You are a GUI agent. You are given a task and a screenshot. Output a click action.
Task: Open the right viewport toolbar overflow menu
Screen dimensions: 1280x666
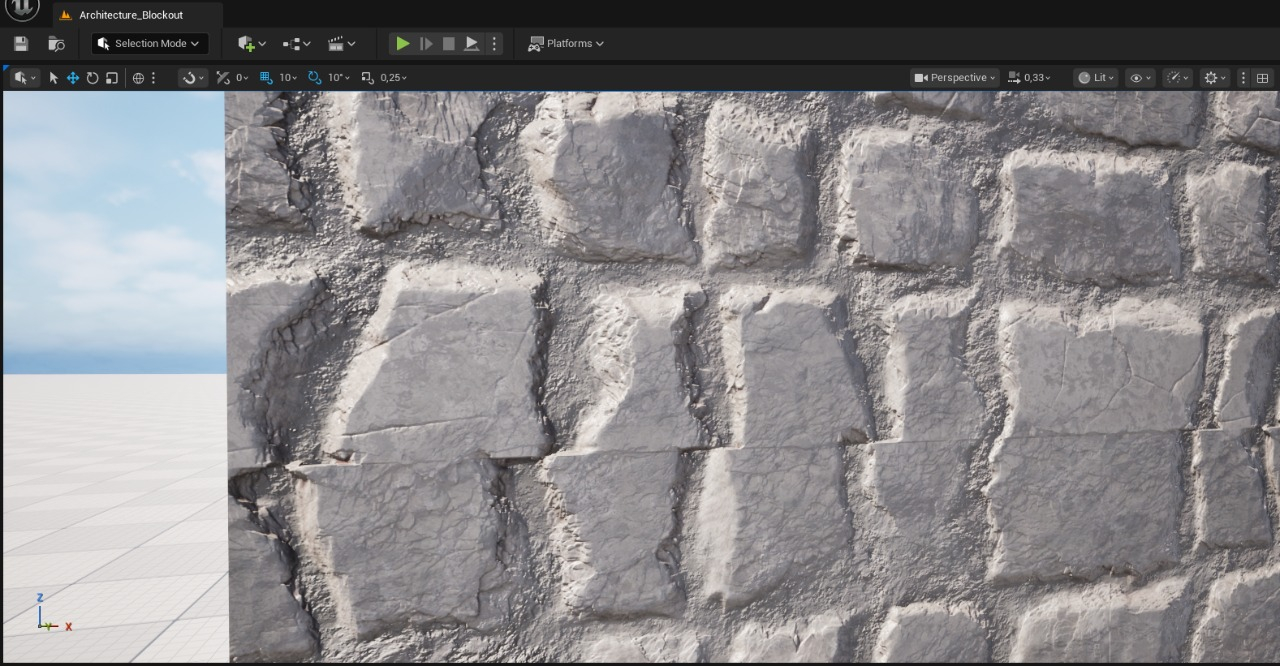click(1243, 77)
